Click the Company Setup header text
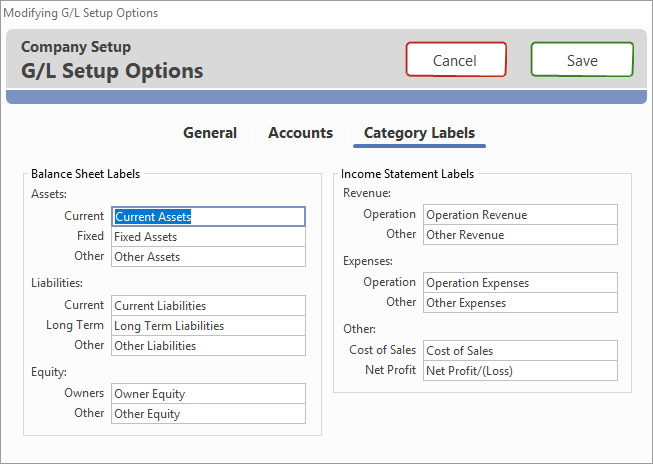653x464 pixels. [76, 47]
